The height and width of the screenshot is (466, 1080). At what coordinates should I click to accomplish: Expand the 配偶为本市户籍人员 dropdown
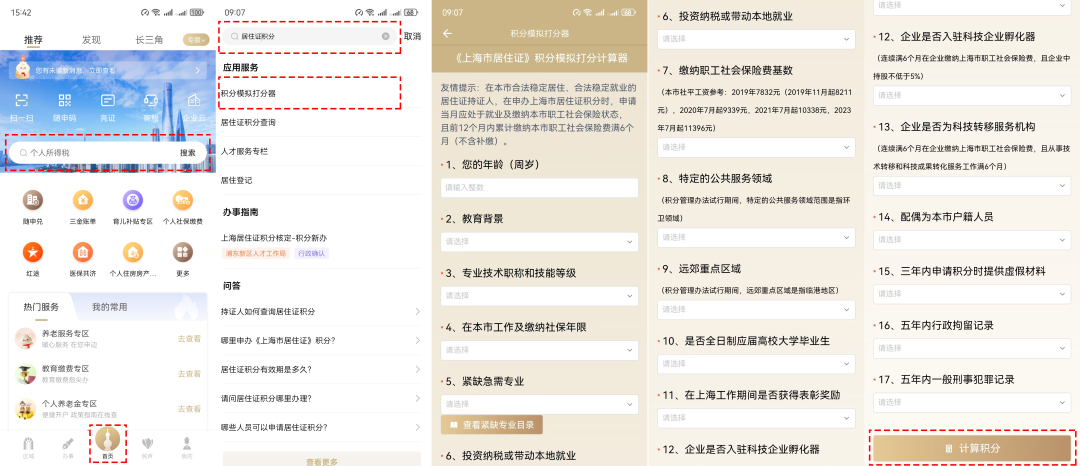[x=971, y=239]
